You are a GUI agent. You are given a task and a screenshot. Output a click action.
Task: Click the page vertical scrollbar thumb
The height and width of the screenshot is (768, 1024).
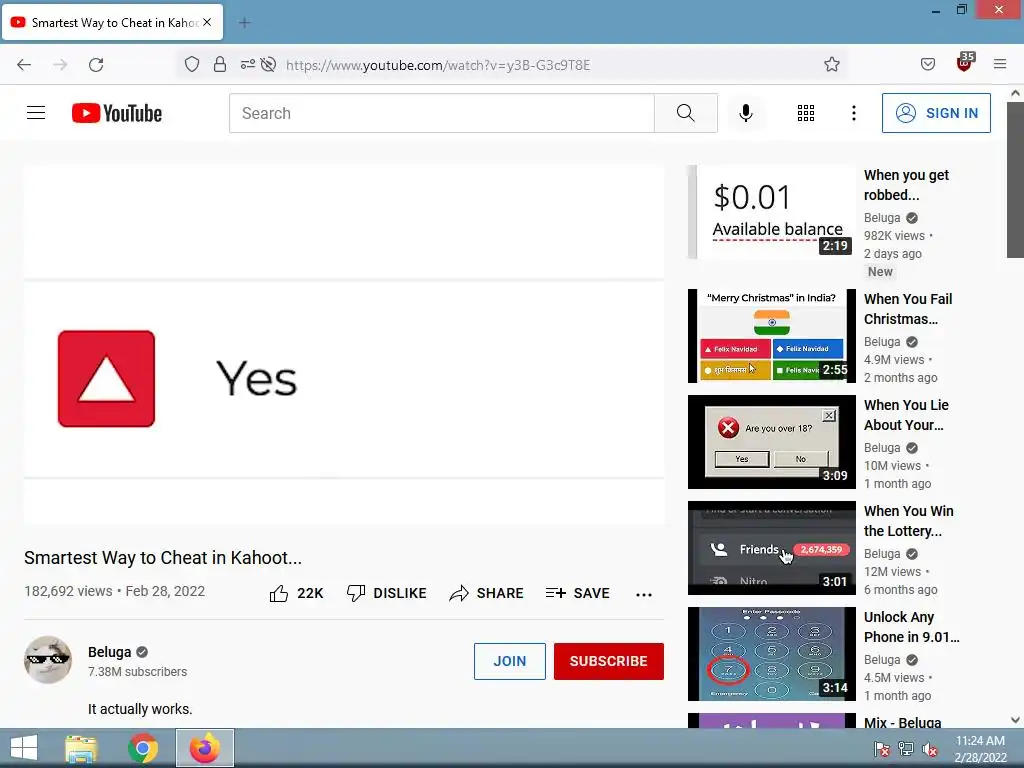(x=1015, y=180)
